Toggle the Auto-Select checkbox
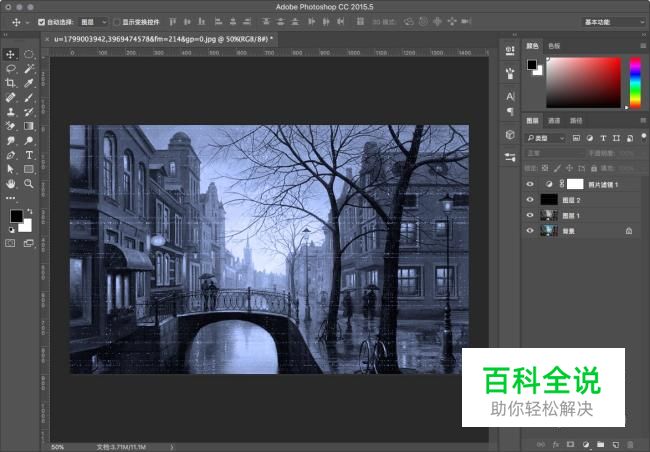650x452 pixels. (x=41, y=22)
